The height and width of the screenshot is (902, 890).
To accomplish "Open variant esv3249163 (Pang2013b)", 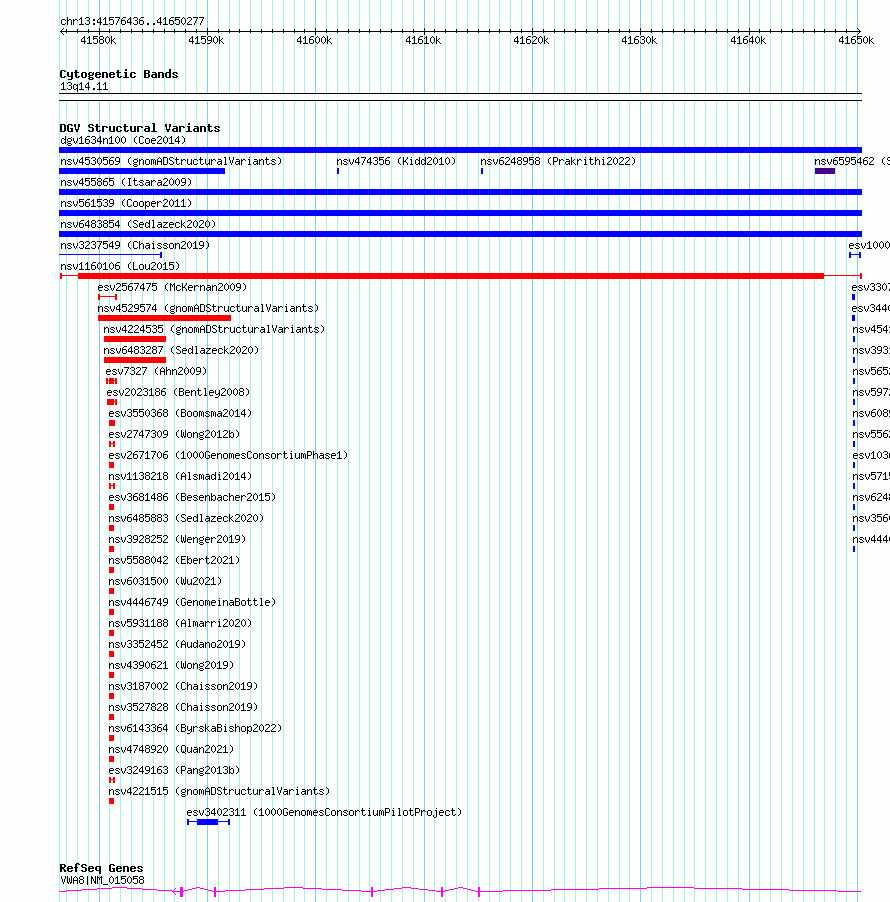I will point(174,770).
